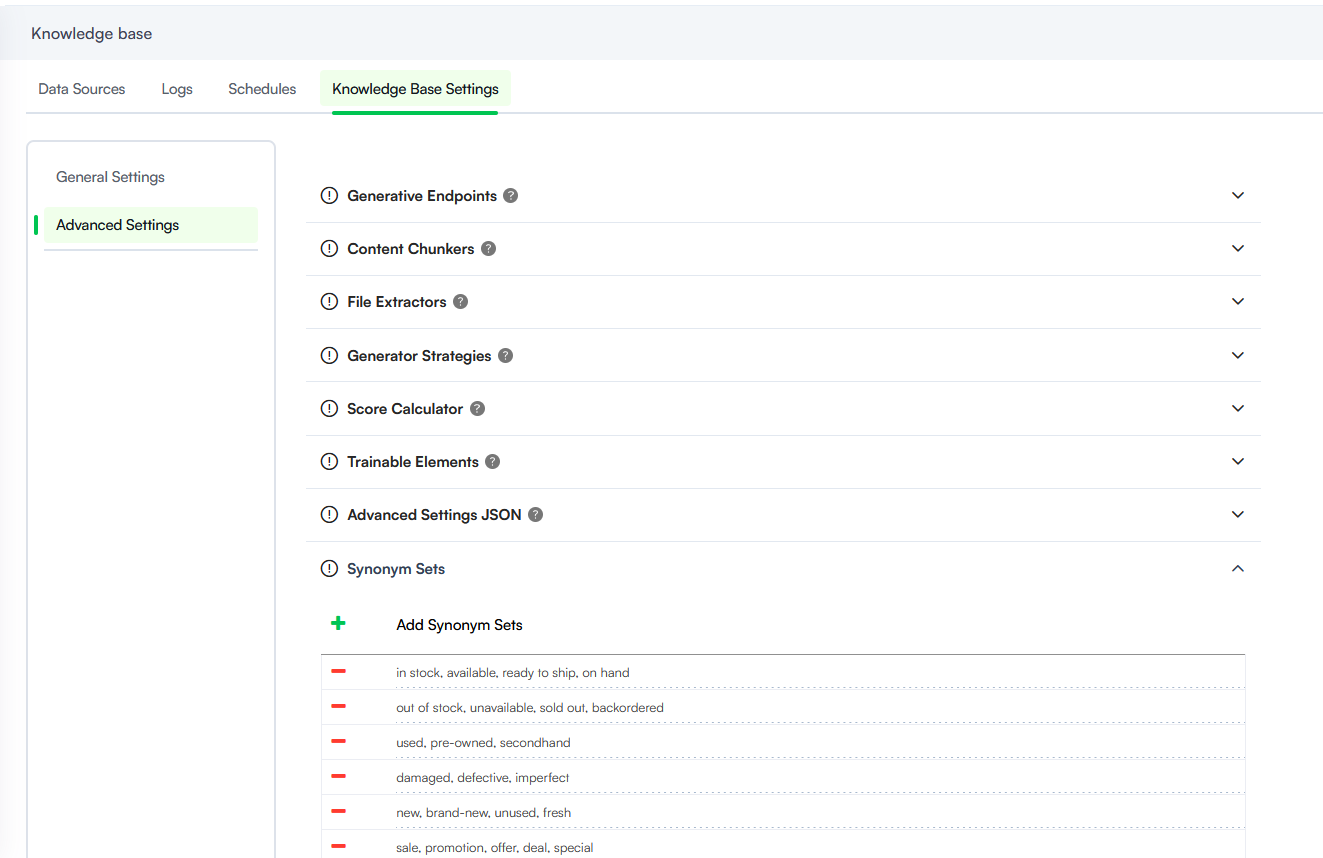Expand the Content Chunkers section
Screen dimensions: 1323x858
click(x=1237, y=249)
